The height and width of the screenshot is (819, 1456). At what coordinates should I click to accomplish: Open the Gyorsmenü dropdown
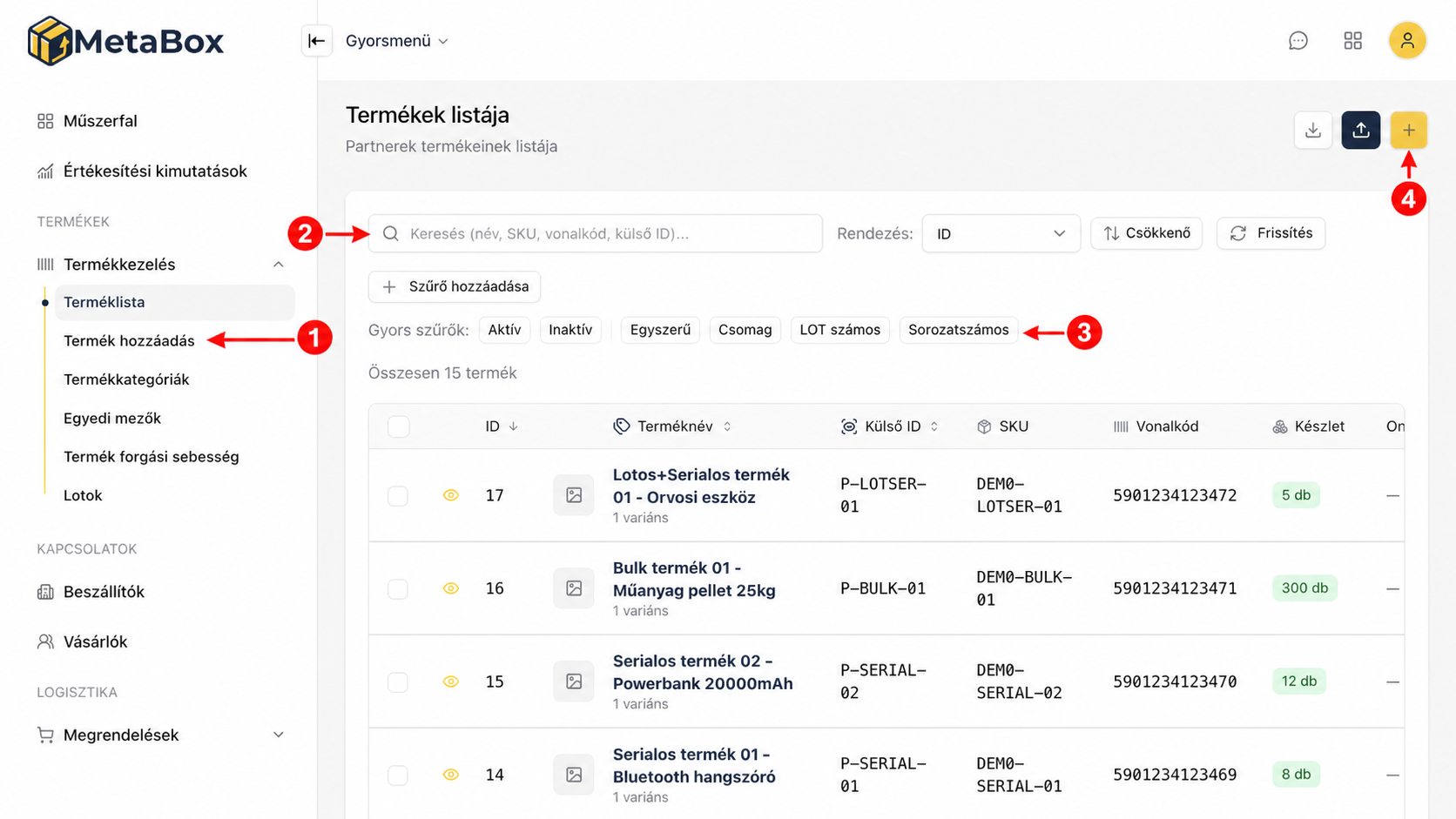397,41
